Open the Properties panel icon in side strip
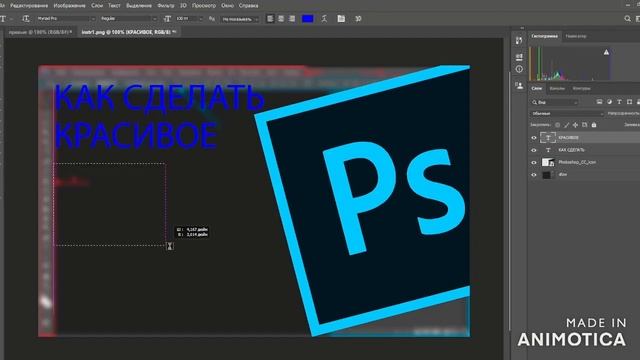 click(519, 56)
